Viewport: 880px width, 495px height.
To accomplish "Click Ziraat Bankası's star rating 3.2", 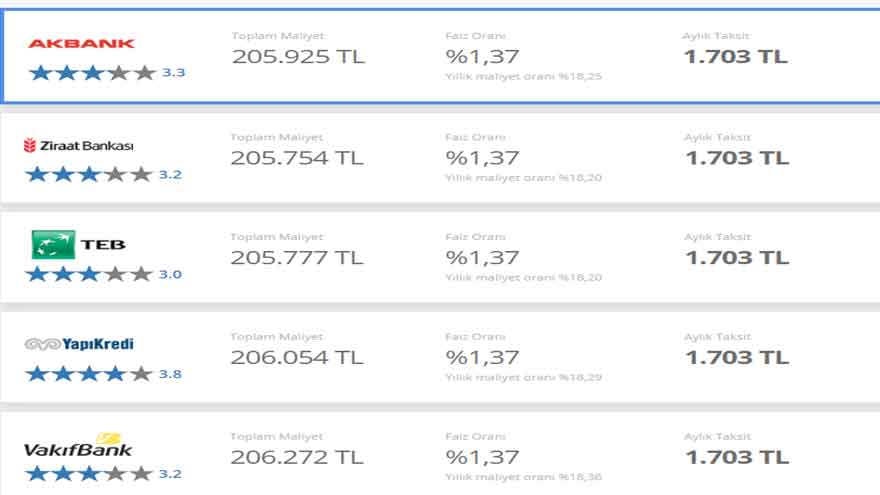I will [x=103, y=174].
